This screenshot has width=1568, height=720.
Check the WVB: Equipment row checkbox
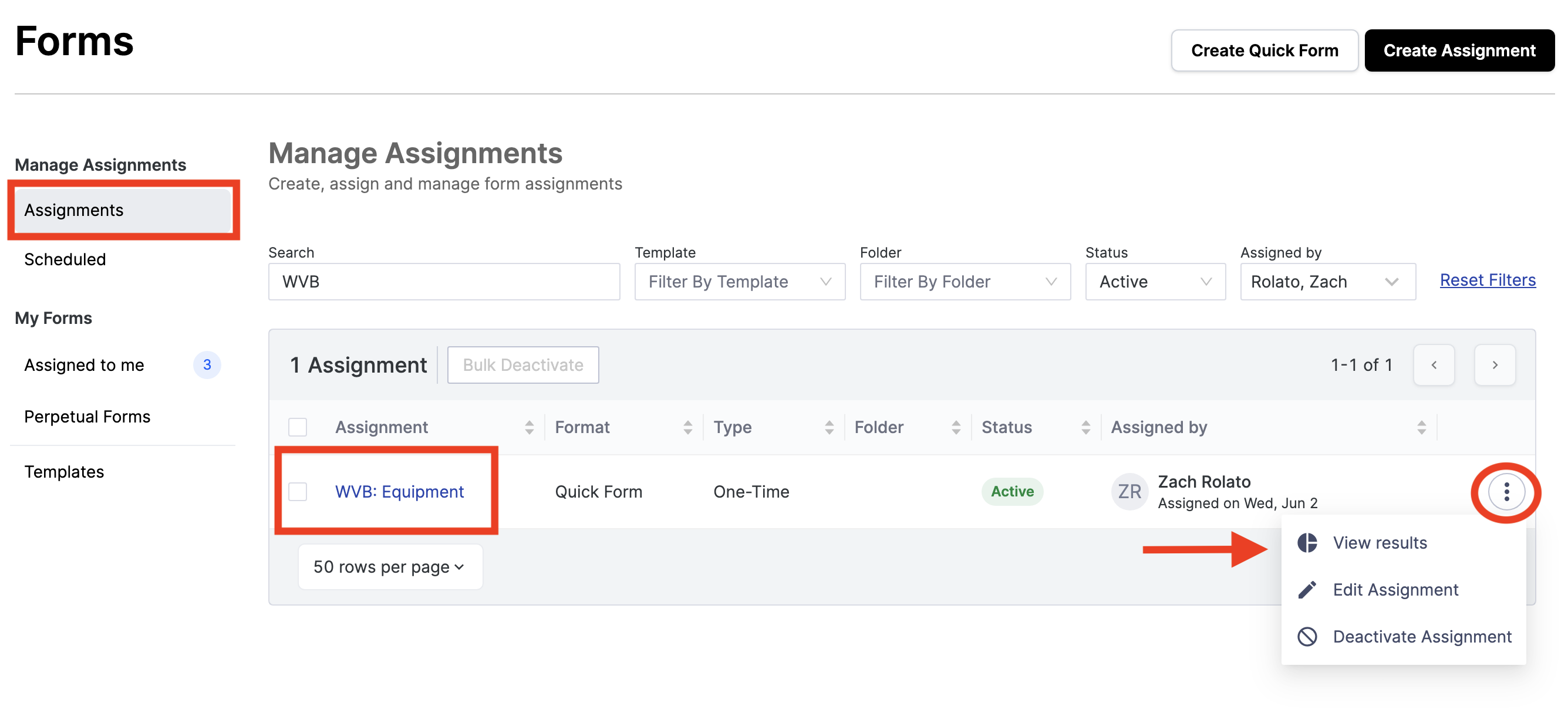tap(298, 491)
